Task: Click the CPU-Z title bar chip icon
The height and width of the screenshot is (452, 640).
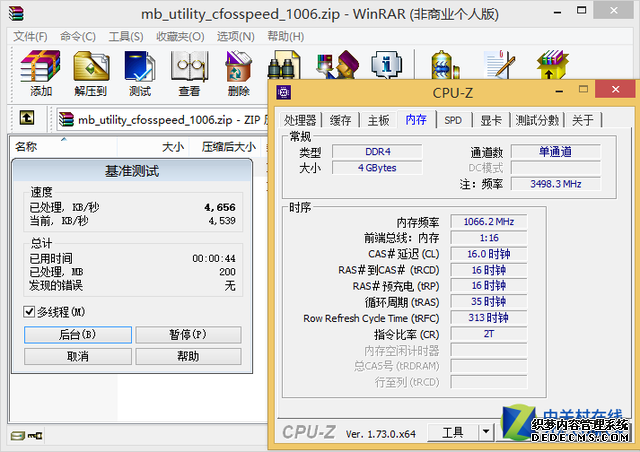Action: tap(284, 92)
